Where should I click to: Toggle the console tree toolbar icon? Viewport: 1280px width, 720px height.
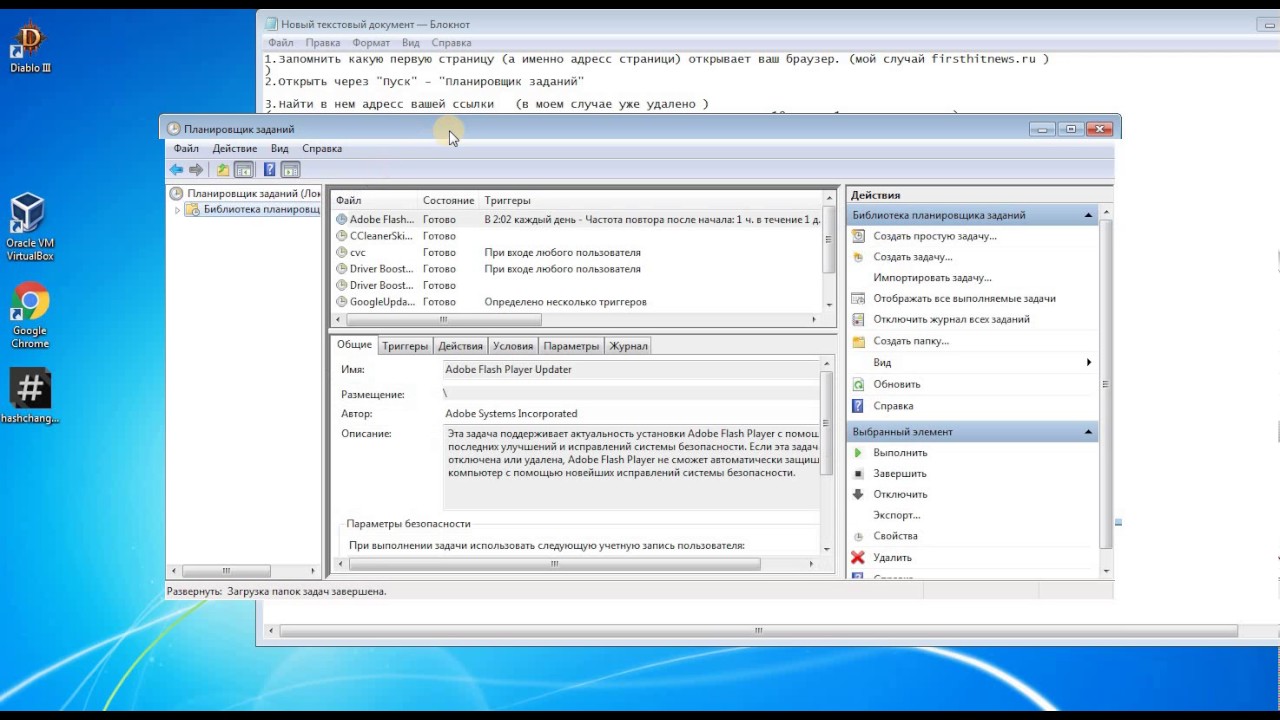pyautogui.click(x=243, y=170)
